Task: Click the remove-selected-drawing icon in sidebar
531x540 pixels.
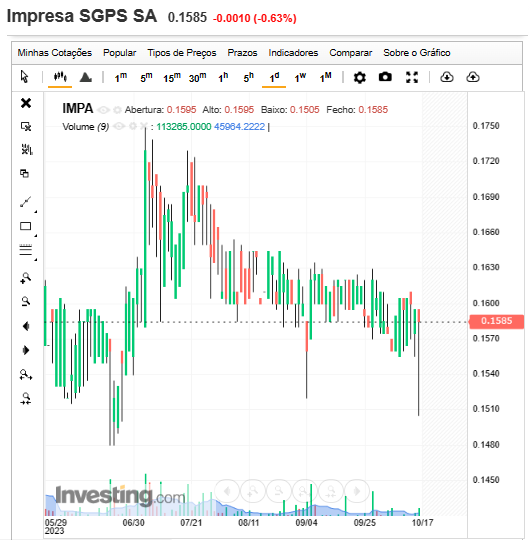Action: click(x=26, y=126)
